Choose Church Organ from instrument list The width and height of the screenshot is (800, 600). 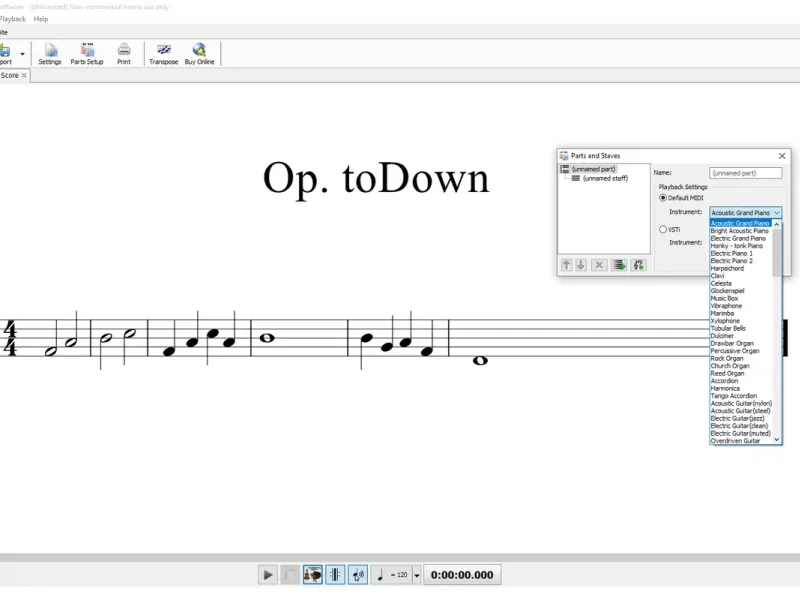[730, 366]
